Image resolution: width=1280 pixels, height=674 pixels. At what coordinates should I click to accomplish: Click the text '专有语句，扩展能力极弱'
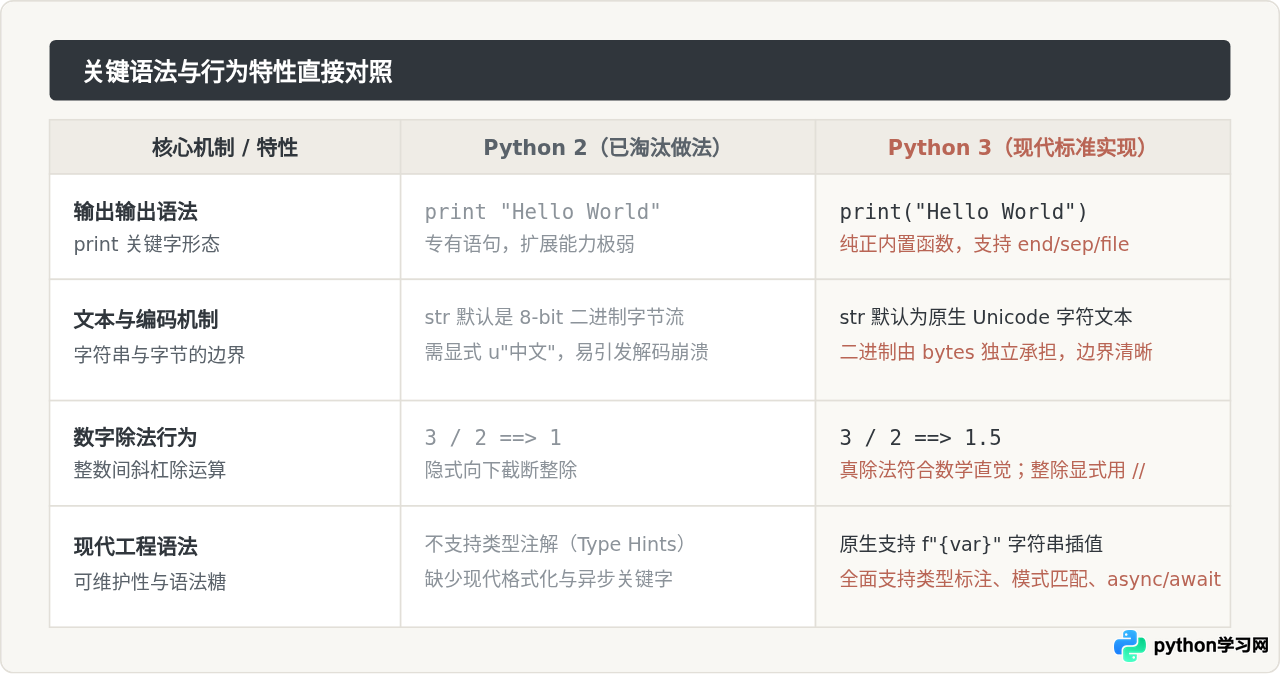pyautogui.click(x=530, y=244)
